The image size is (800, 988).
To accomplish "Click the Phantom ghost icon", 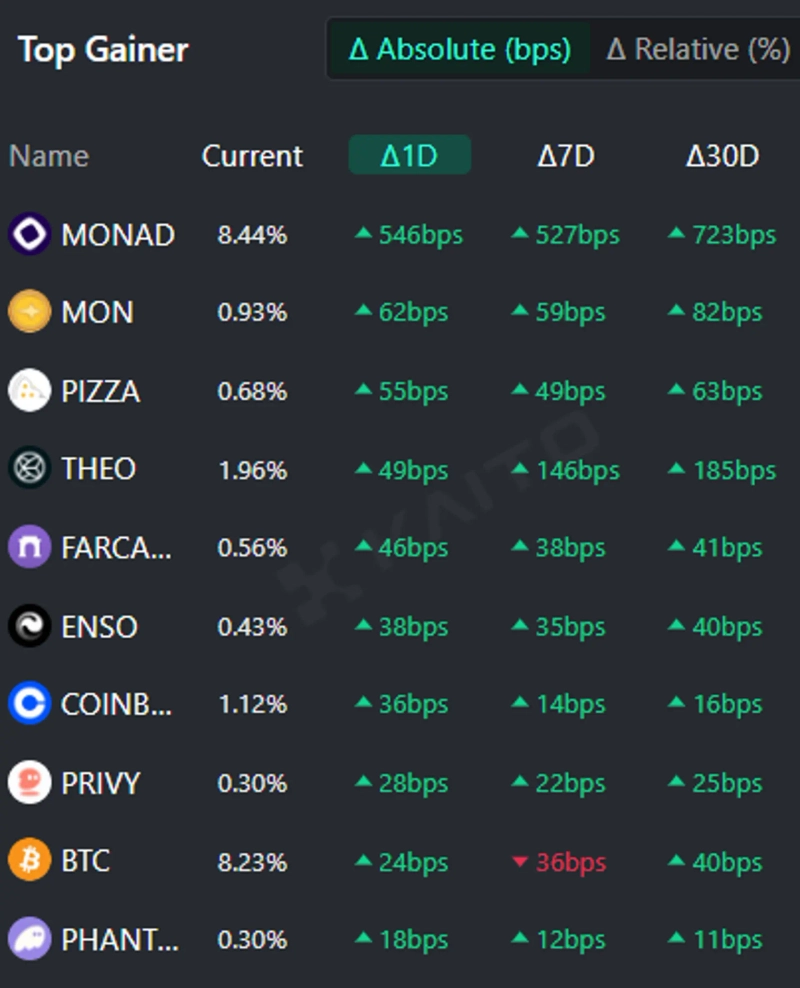I will point(29,940).
